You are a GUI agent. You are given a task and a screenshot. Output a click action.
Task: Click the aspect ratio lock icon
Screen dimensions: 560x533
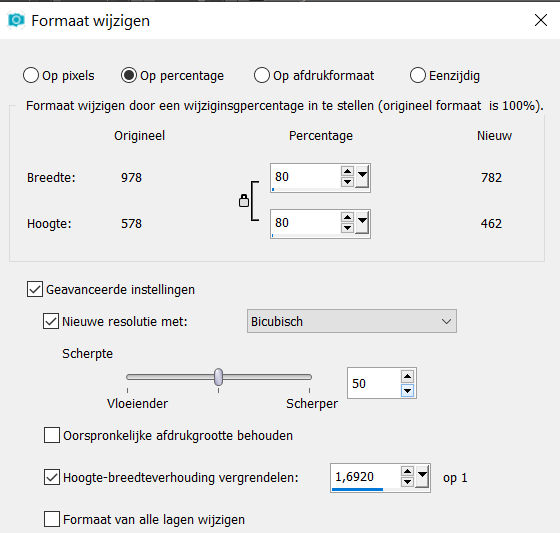click(244, 201)
